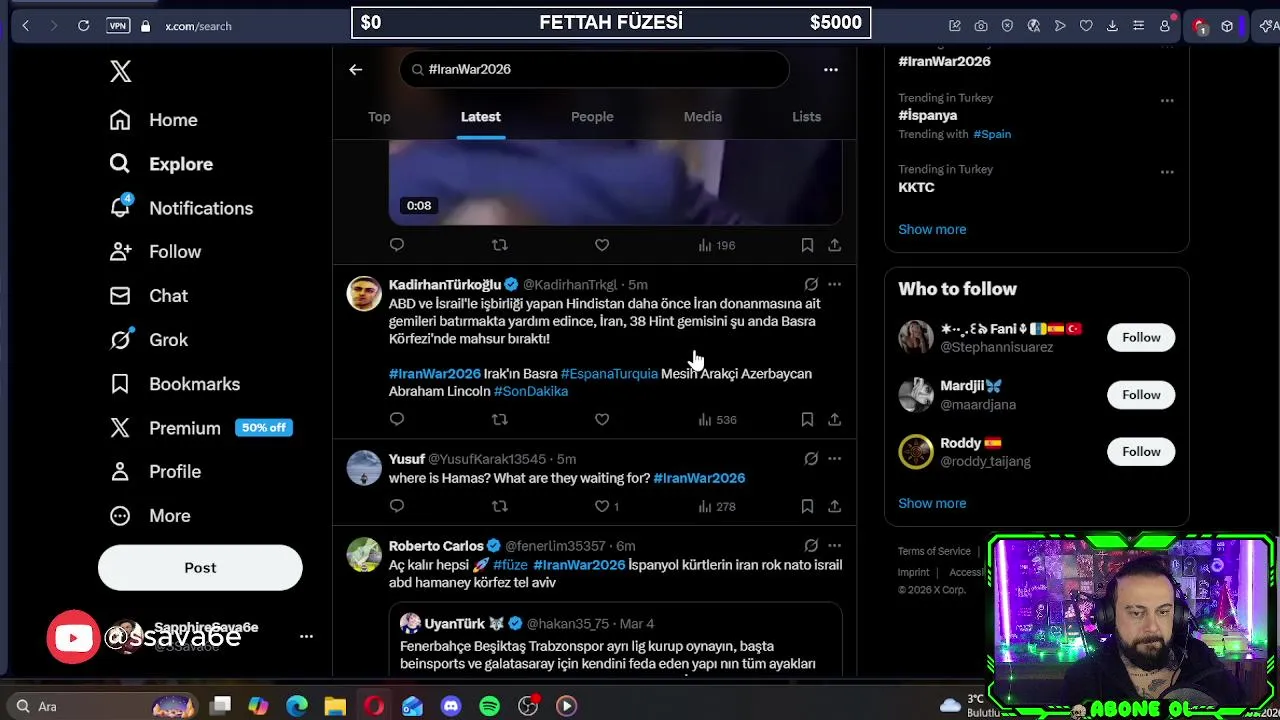Open #EspanaTurquia hashtag link
This screenshot has width=1280, height=720.
609,374
